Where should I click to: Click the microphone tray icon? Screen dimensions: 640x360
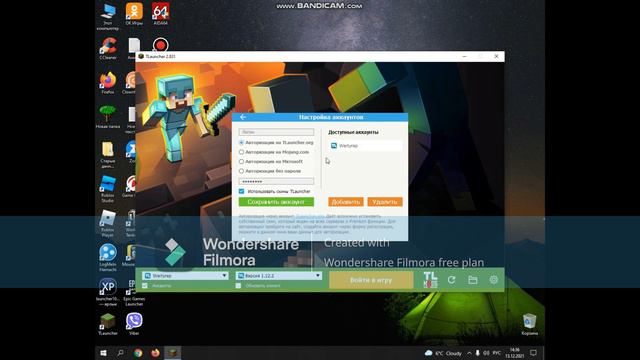tap(478, 353)
